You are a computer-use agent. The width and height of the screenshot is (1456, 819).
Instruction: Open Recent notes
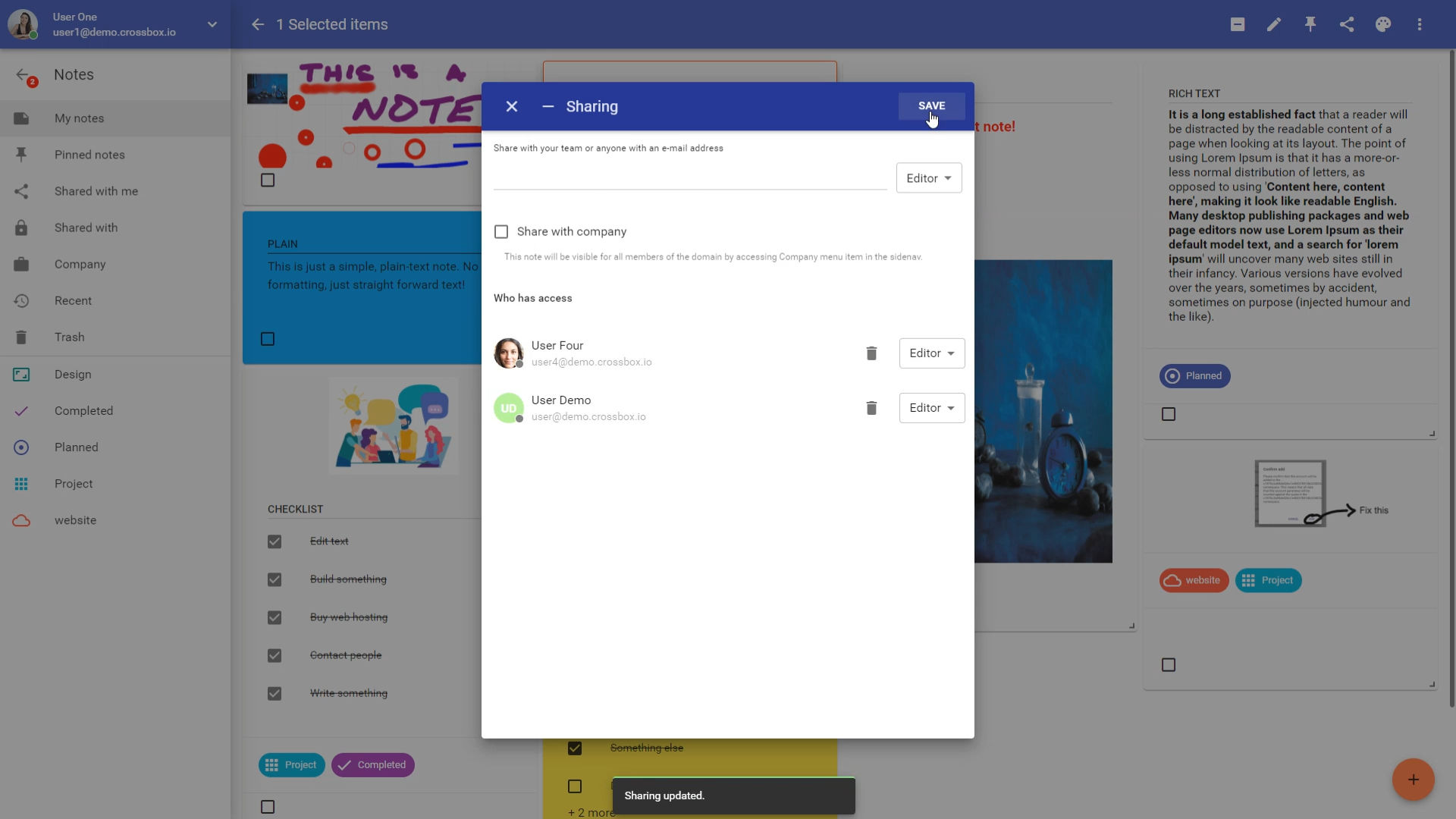(x=115, y=300)
